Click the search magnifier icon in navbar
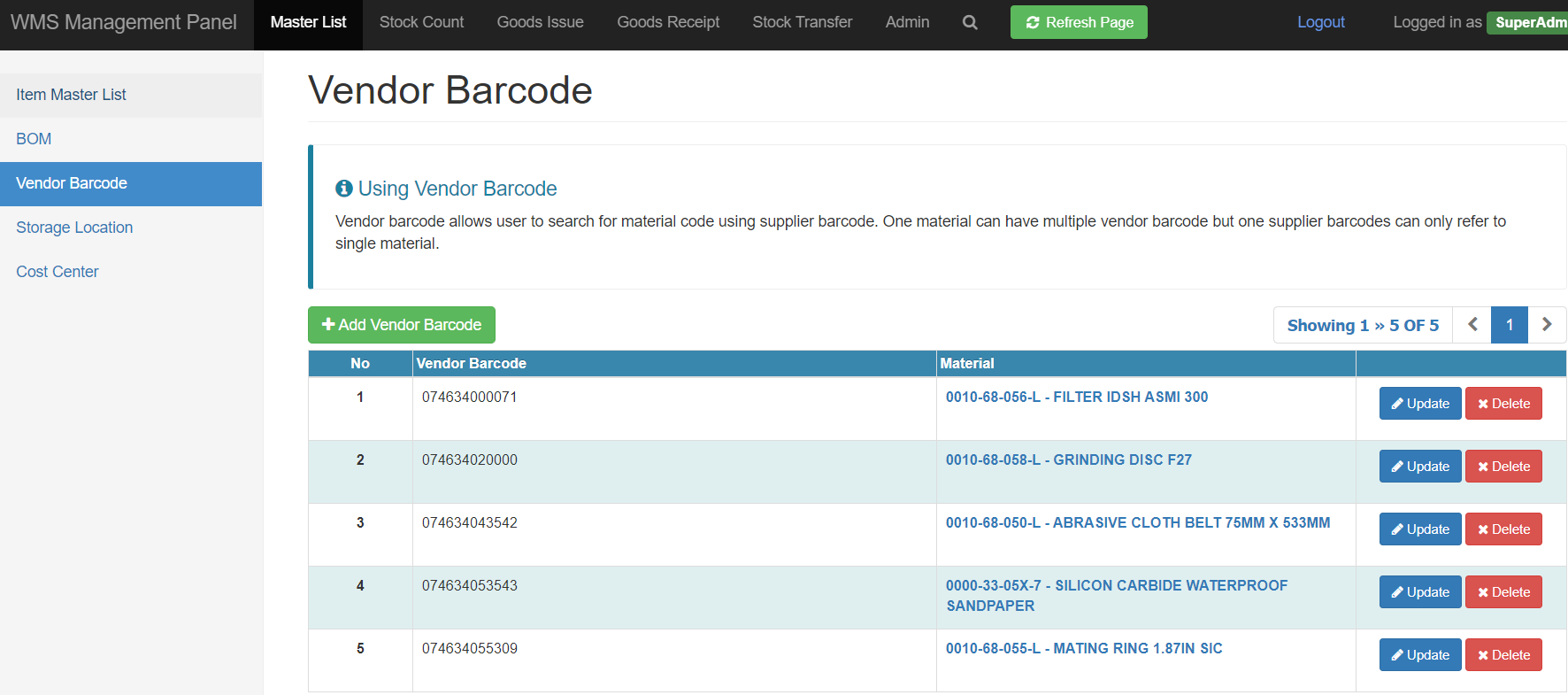This screenshot has height=695, width=1568. (x=970, y=23)
